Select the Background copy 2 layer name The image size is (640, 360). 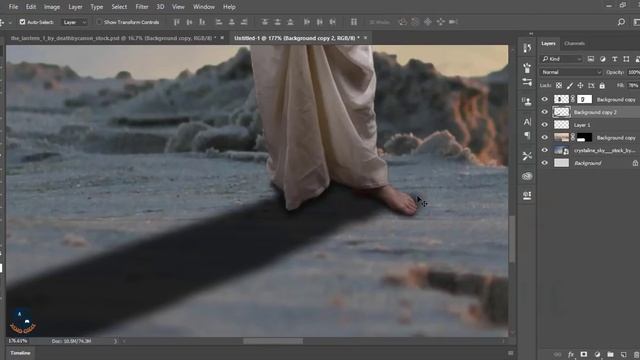595,112
